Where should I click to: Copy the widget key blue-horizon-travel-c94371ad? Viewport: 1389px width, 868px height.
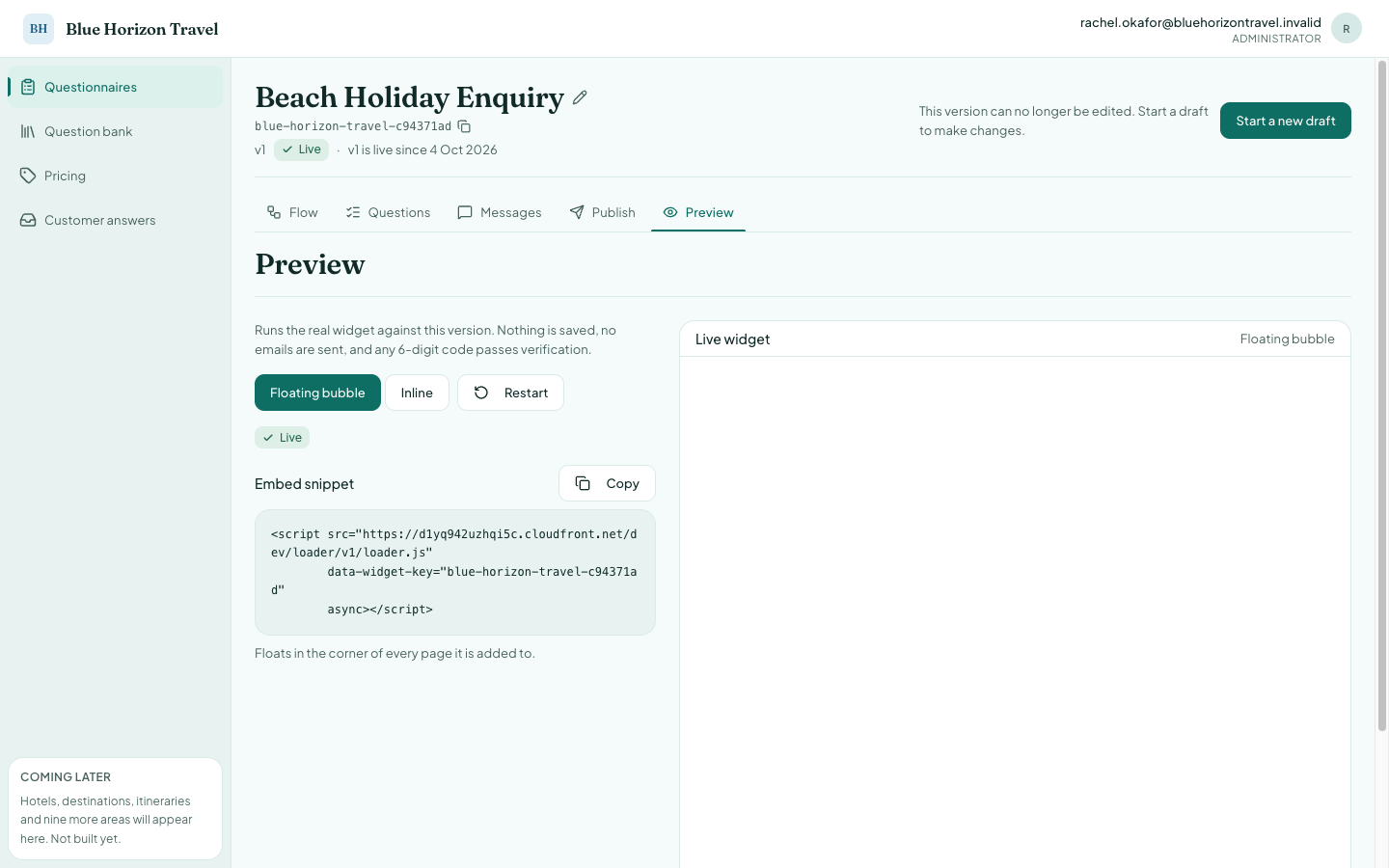464,126
